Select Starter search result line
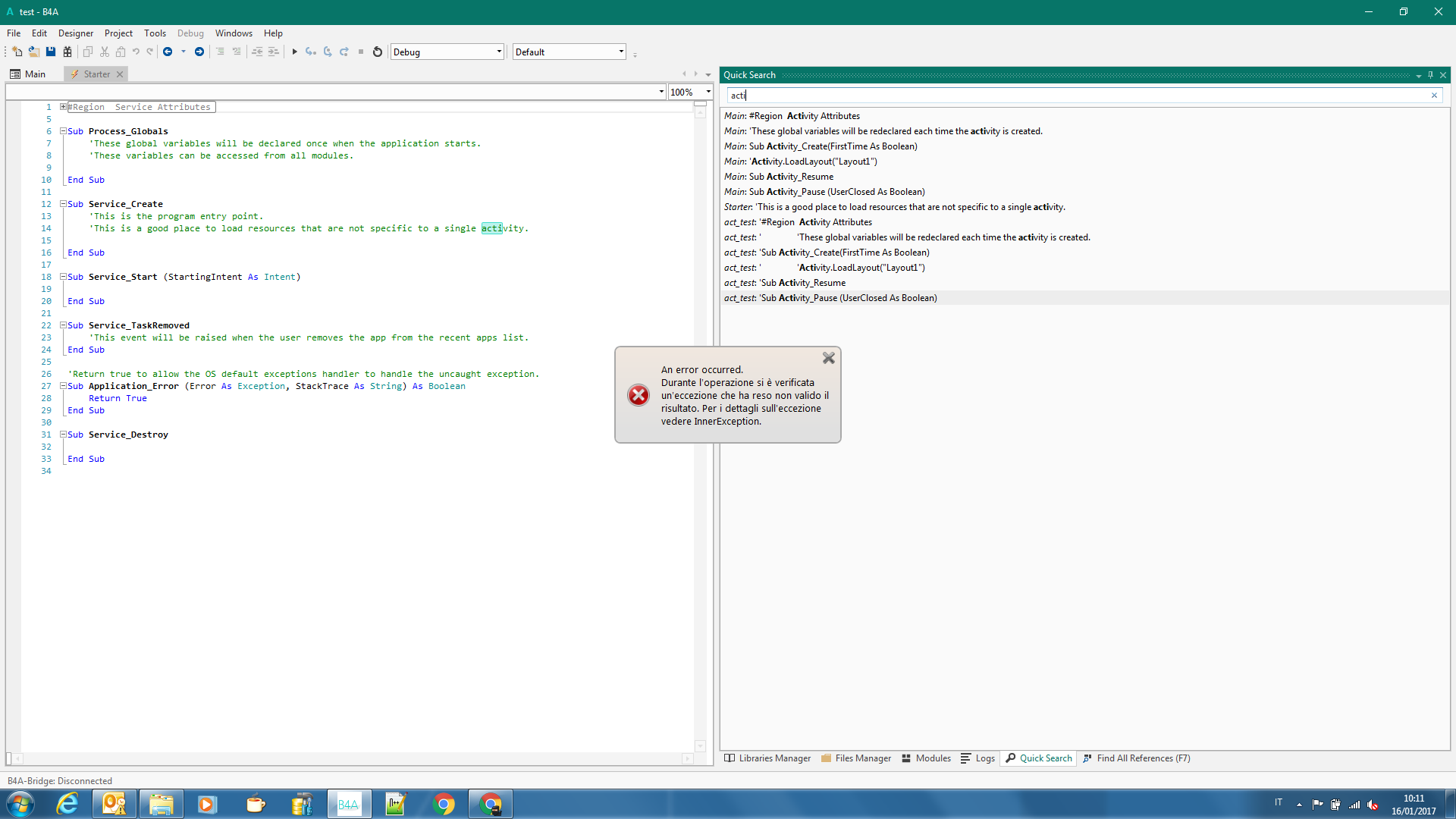1456x819 pixels. coord(895,207)
